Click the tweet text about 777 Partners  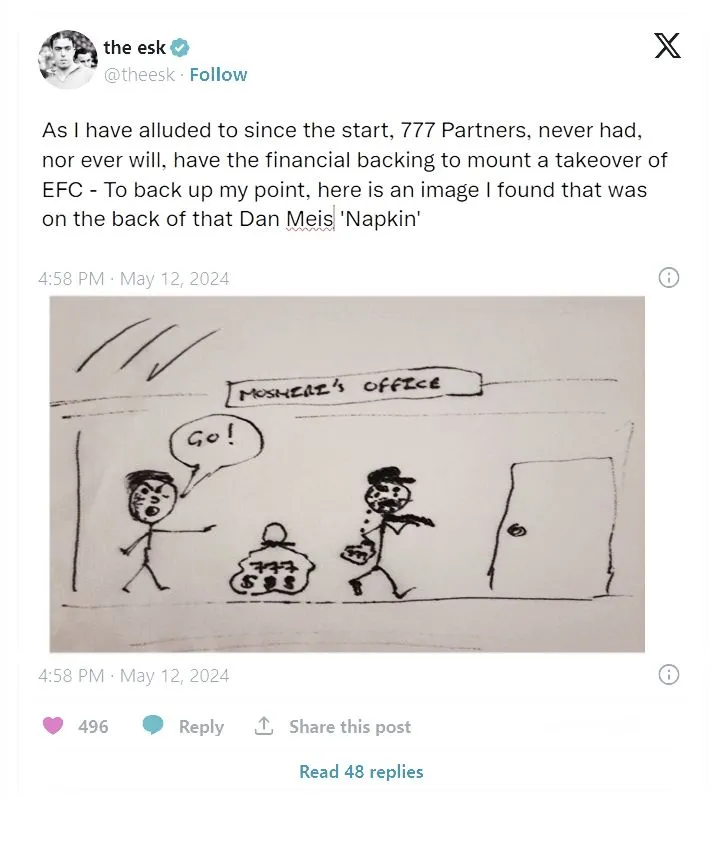point(355,175)
